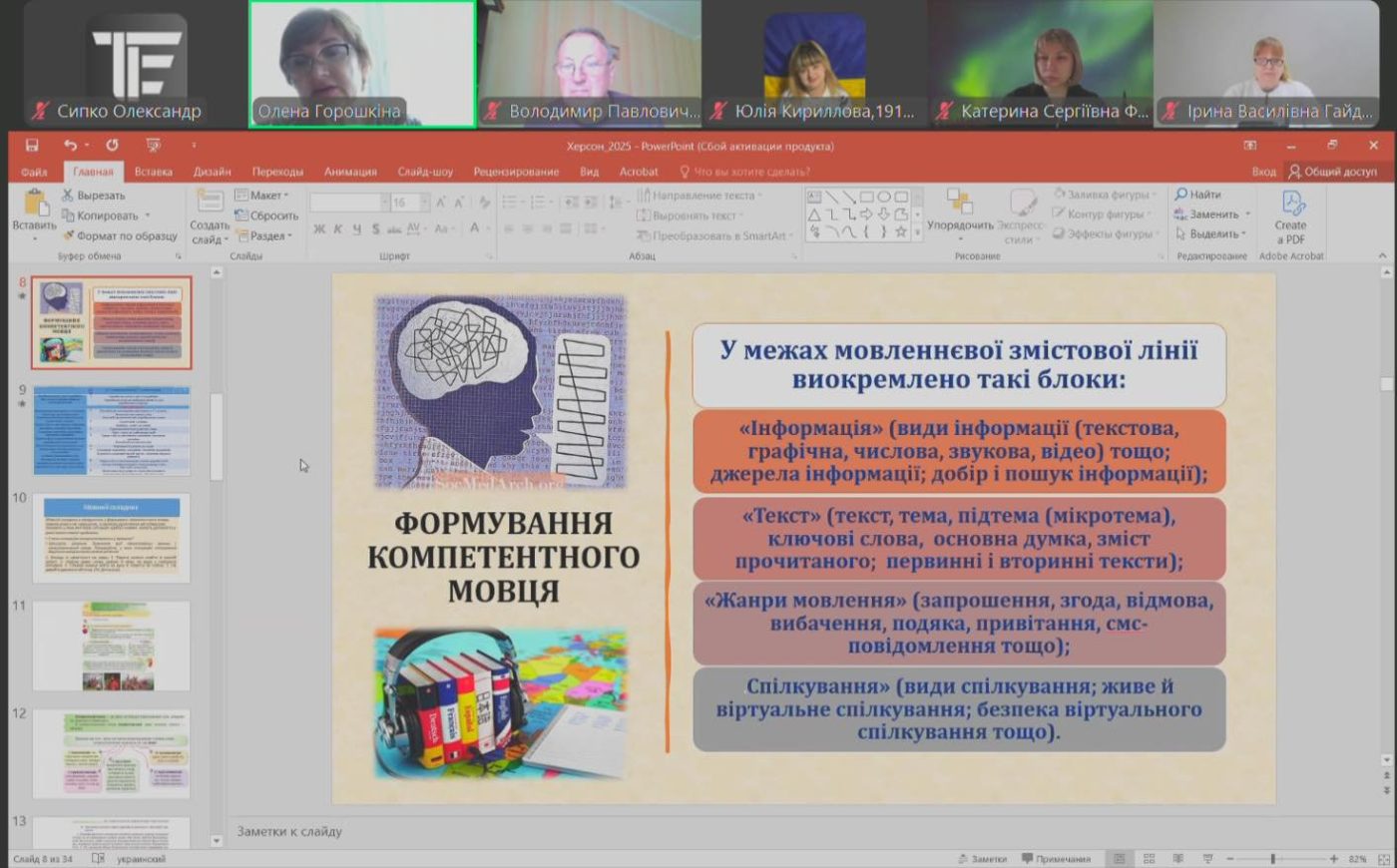Open Заливка фигуры fill dropdown

[1107, 195]
